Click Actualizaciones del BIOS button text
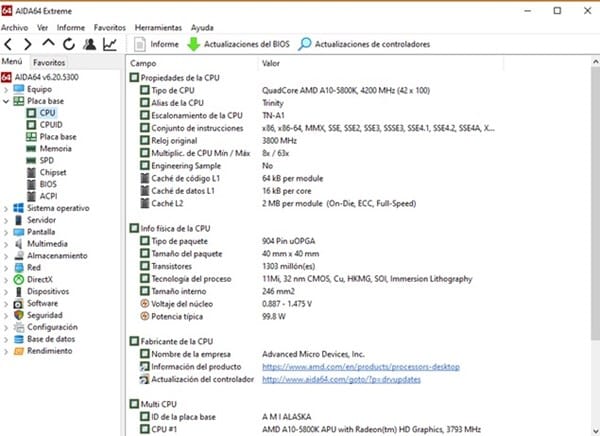 247,44
